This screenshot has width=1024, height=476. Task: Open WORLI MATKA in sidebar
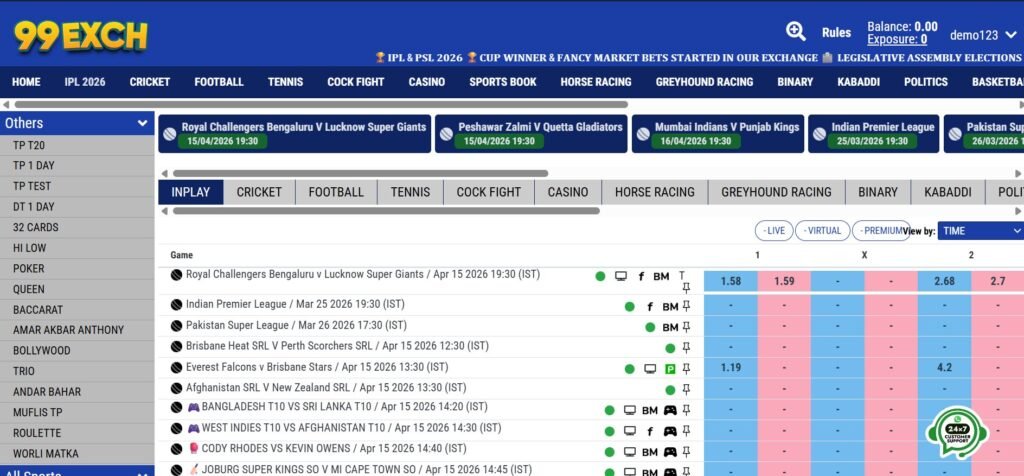pos(77,453)
